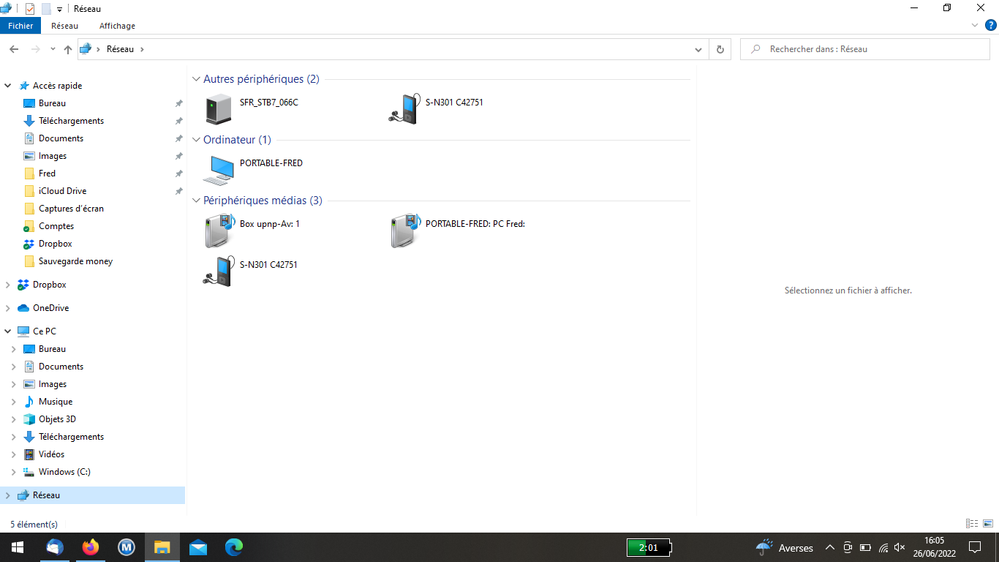Image resolution: width=999 pixels, height=562 pixels.
Task: Click the refresh button beside address bar
Action: pyautogui.click(x=720, y=49)
